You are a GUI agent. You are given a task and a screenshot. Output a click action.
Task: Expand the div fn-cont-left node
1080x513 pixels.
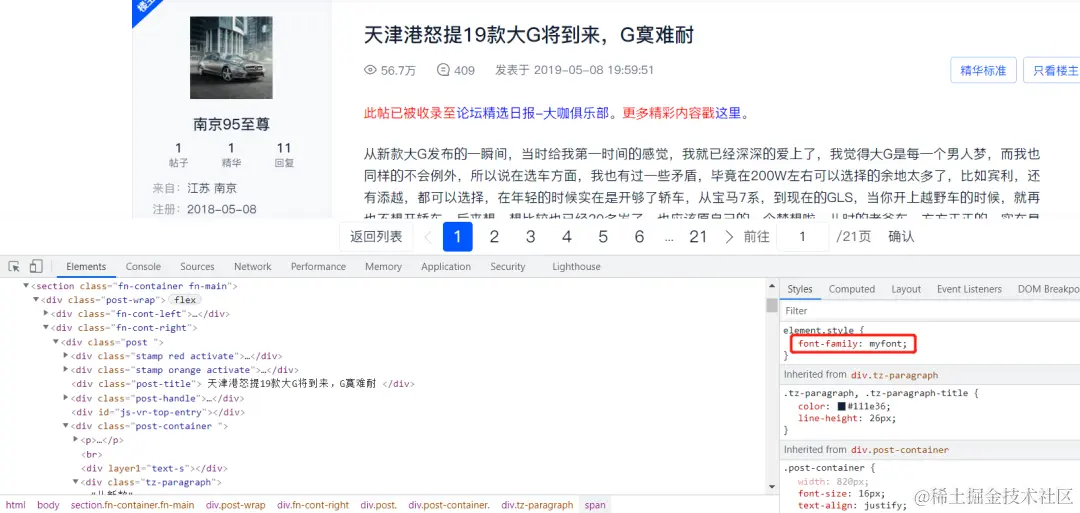[x=46, y=313]
